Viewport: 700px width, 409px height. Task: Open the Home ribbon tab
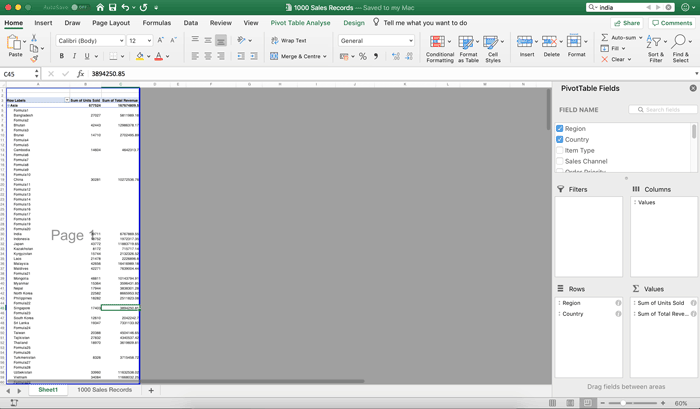click(14, 23)
